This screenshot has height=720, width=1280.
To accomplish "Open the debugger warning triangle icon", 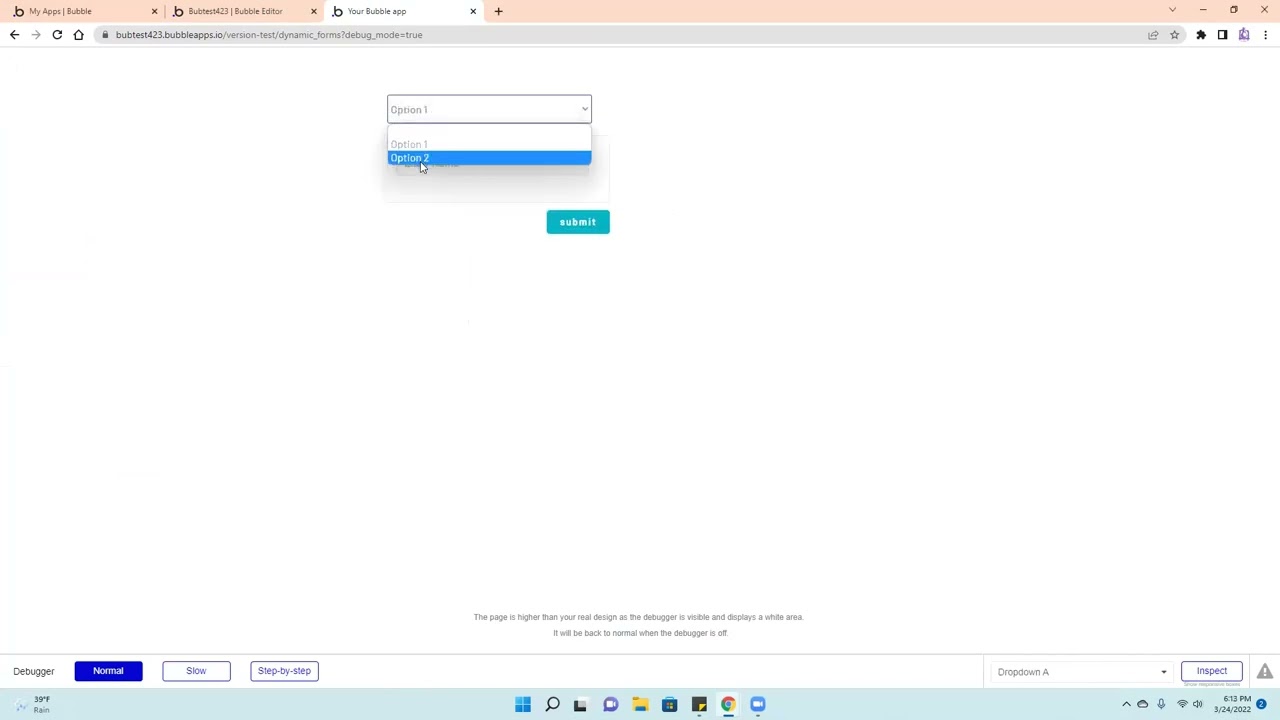I will coord(1265,672).
